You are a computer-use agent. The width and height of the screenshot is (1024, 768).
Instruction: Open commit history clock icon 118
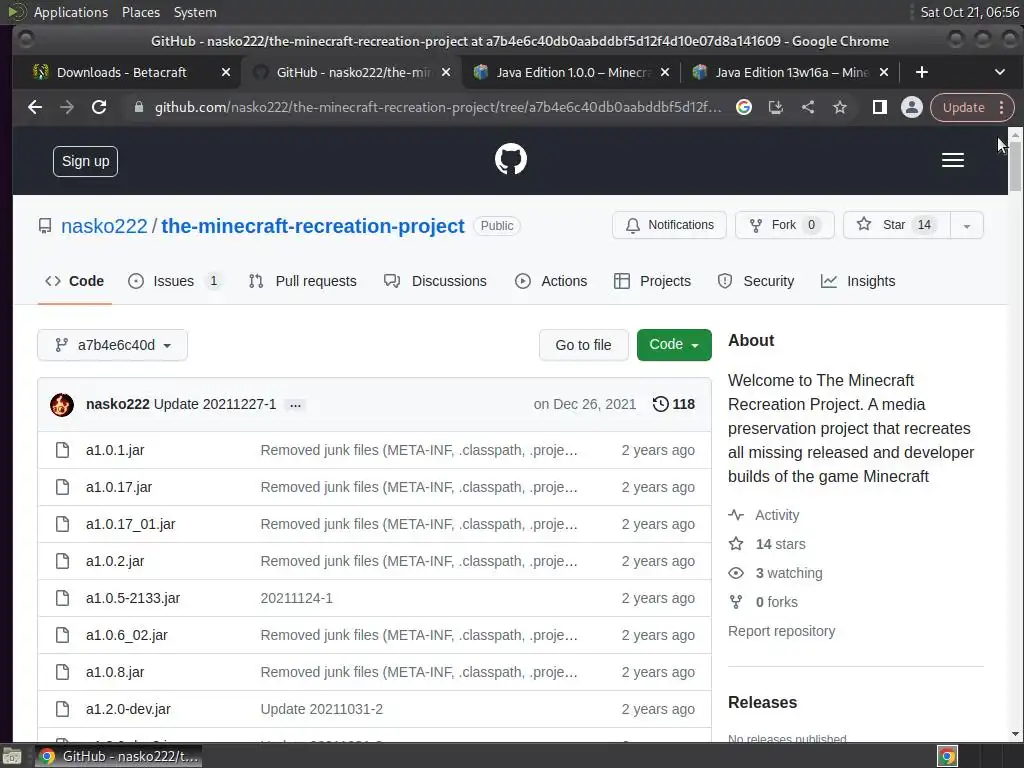click(674, 404)
